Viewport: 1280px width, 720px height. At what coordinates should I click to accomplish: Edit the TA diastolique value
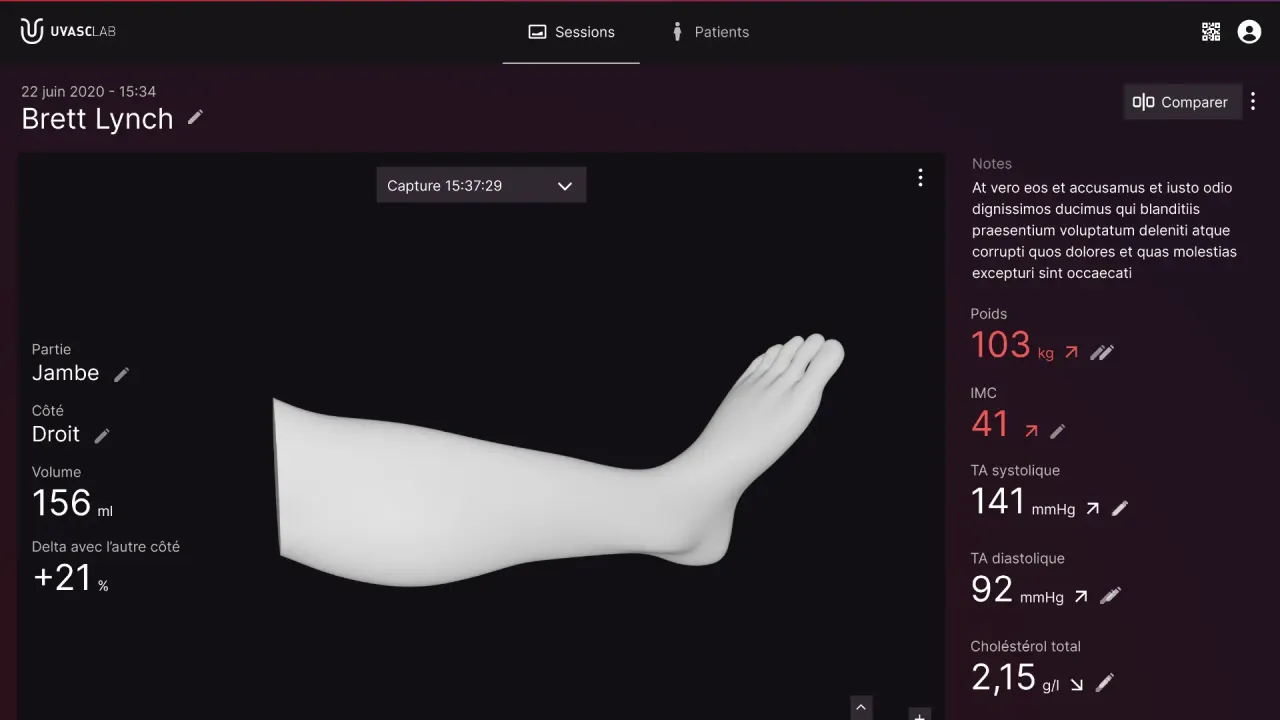[x=1109, y=596]
